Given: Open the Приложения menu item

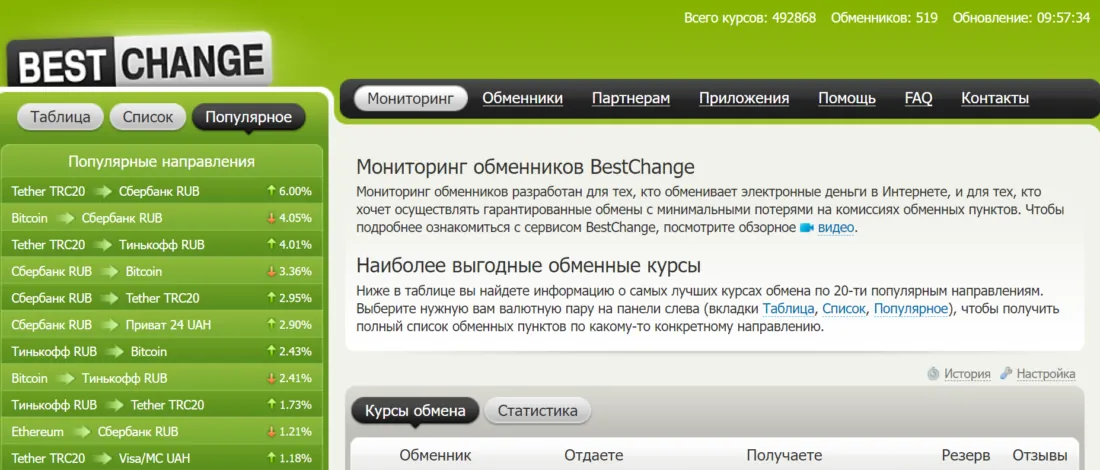Looking at the screenshot, I should pyautogui.click(x=744, y=98).
